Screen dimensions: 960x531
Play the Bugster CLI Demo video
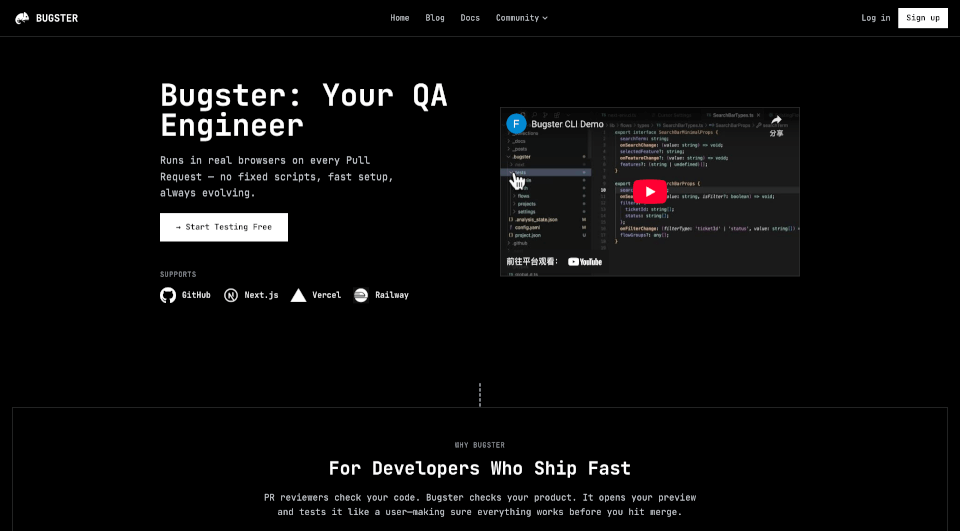point(649,191)
